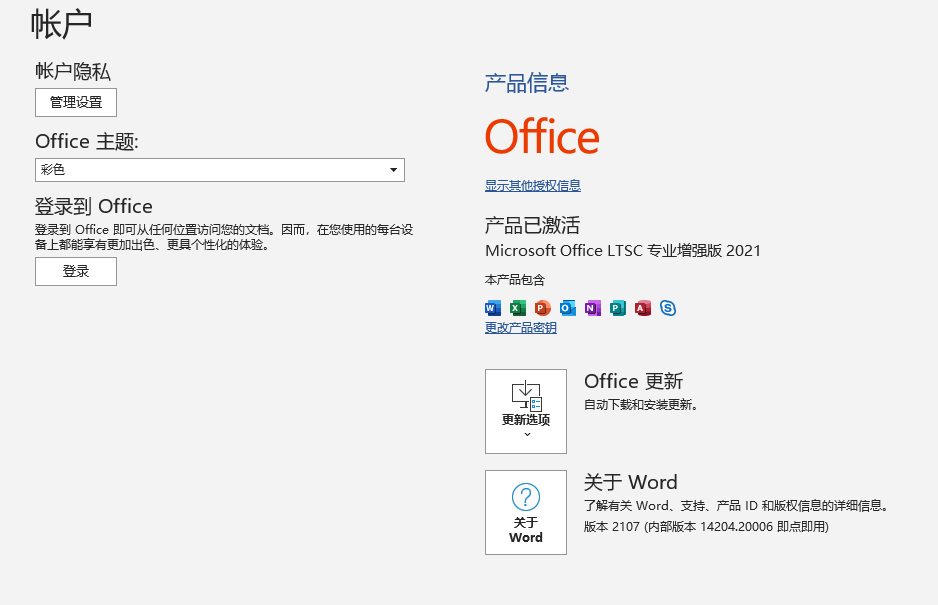This screenshot has width=938, height=605.
Task: Click the PowerPoint app icon
Action: (x=543, y=308)
